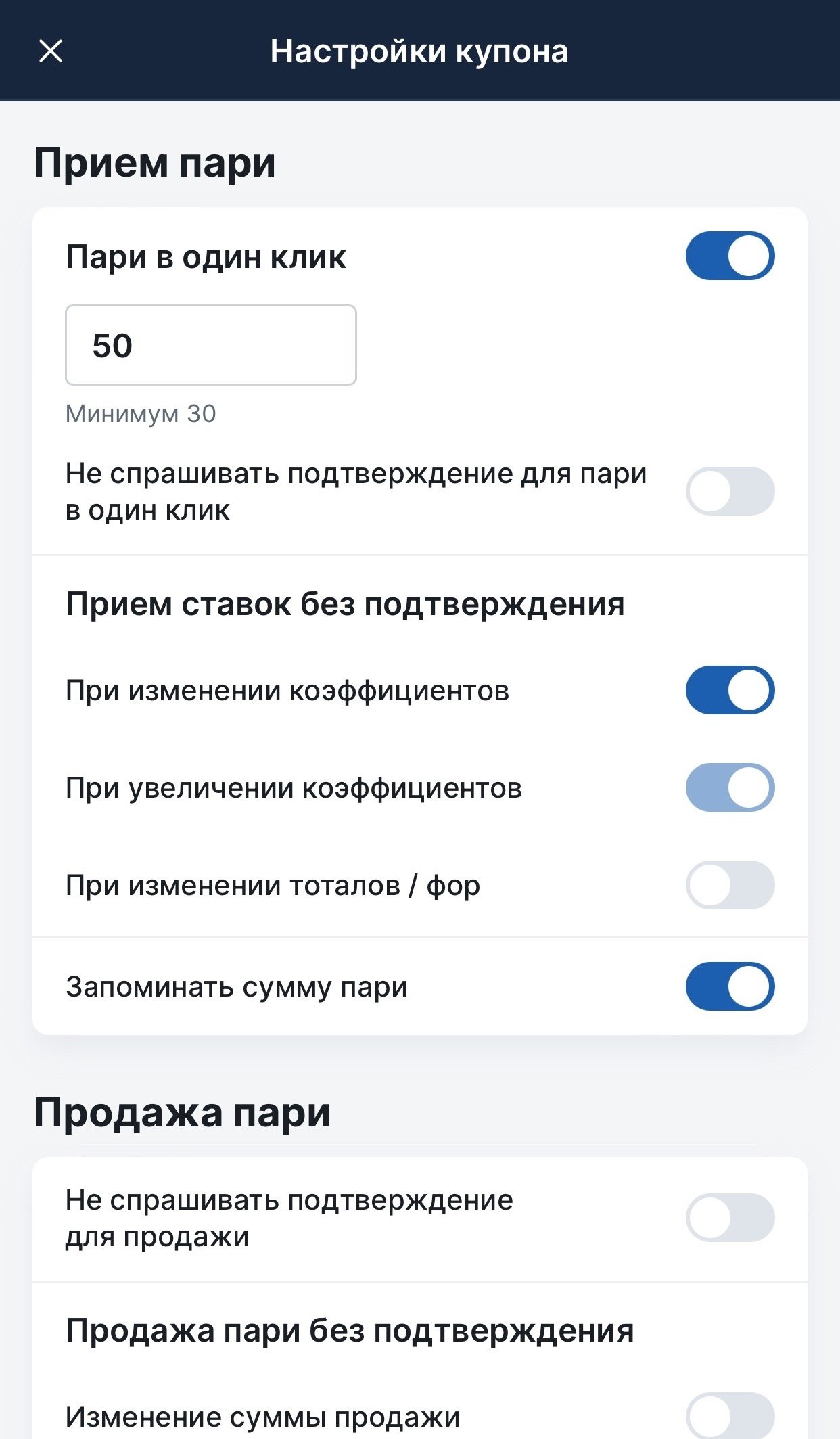Tap the 'Настройки купона' header title
The height and width of the screenshot is (1439, 840).
click(419, 51)
